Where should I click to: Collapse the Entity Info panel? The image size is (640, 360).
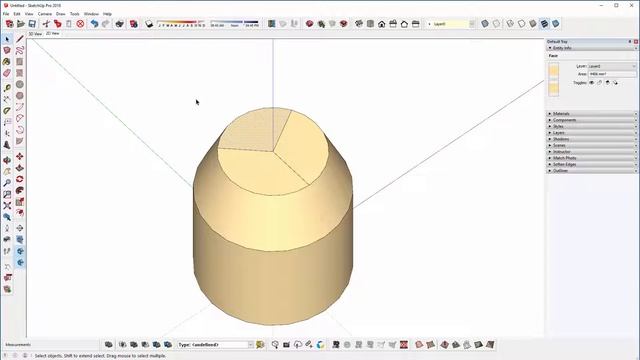pos(592,48)
